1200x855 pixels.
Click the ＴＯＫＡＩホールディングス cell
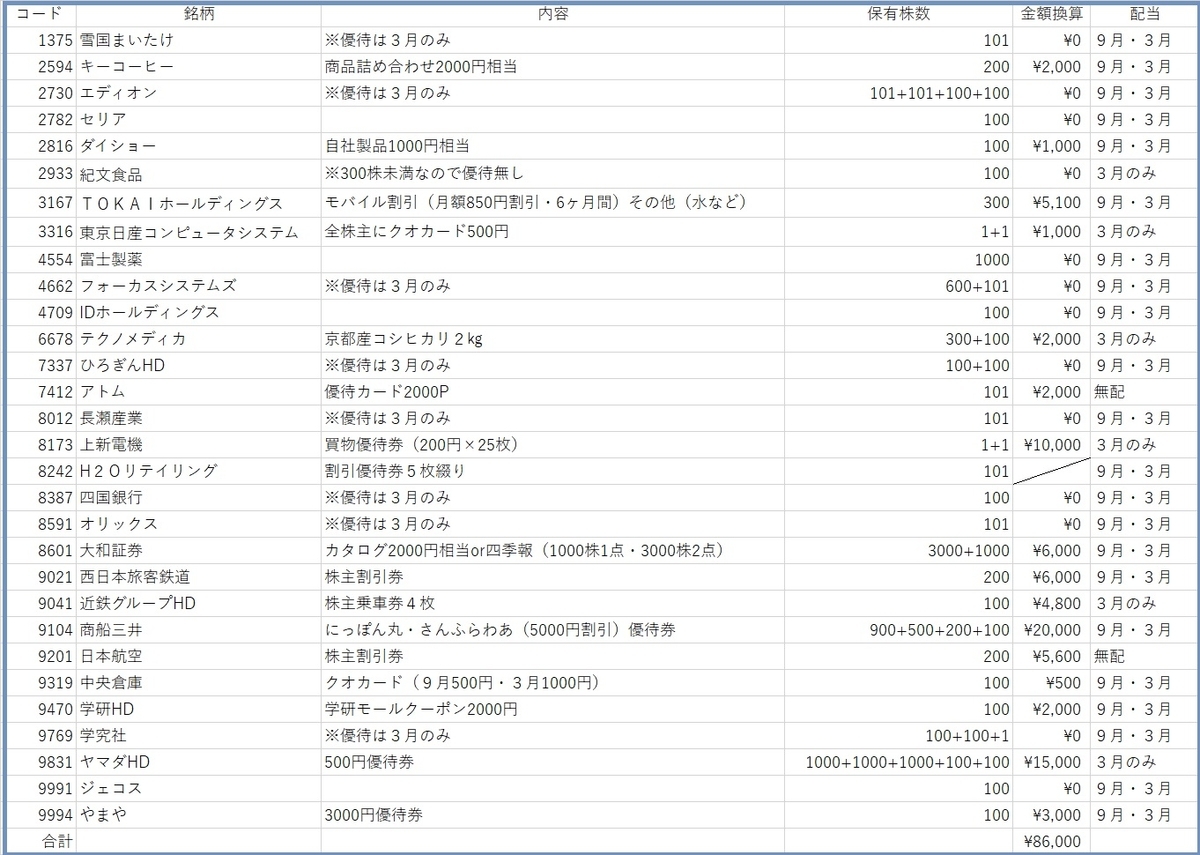tap(199, 203)
